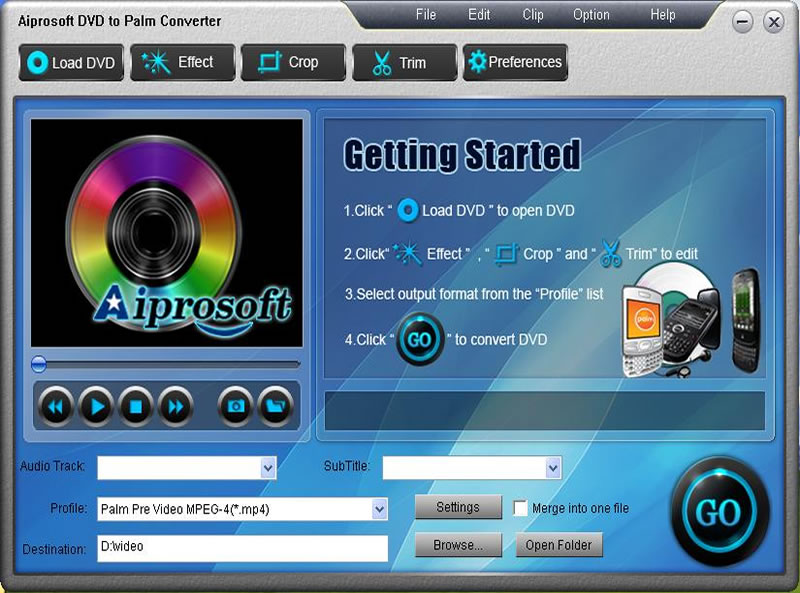The height and width of the screenshot is (593, 800).
Task: Expand the SubTitle dropdown
Action: (x=553, y=467)
